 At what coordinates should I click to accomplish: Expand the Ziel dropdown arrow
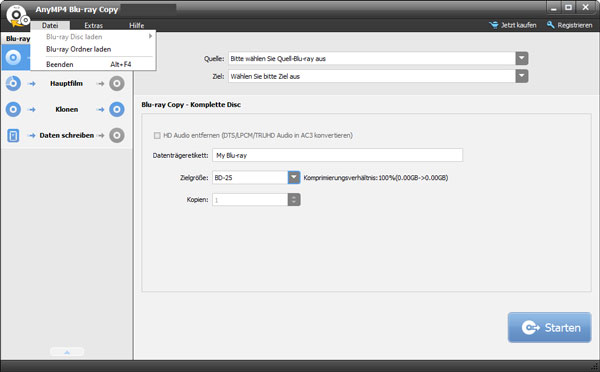pyautogui.click(x=522, y=76)
